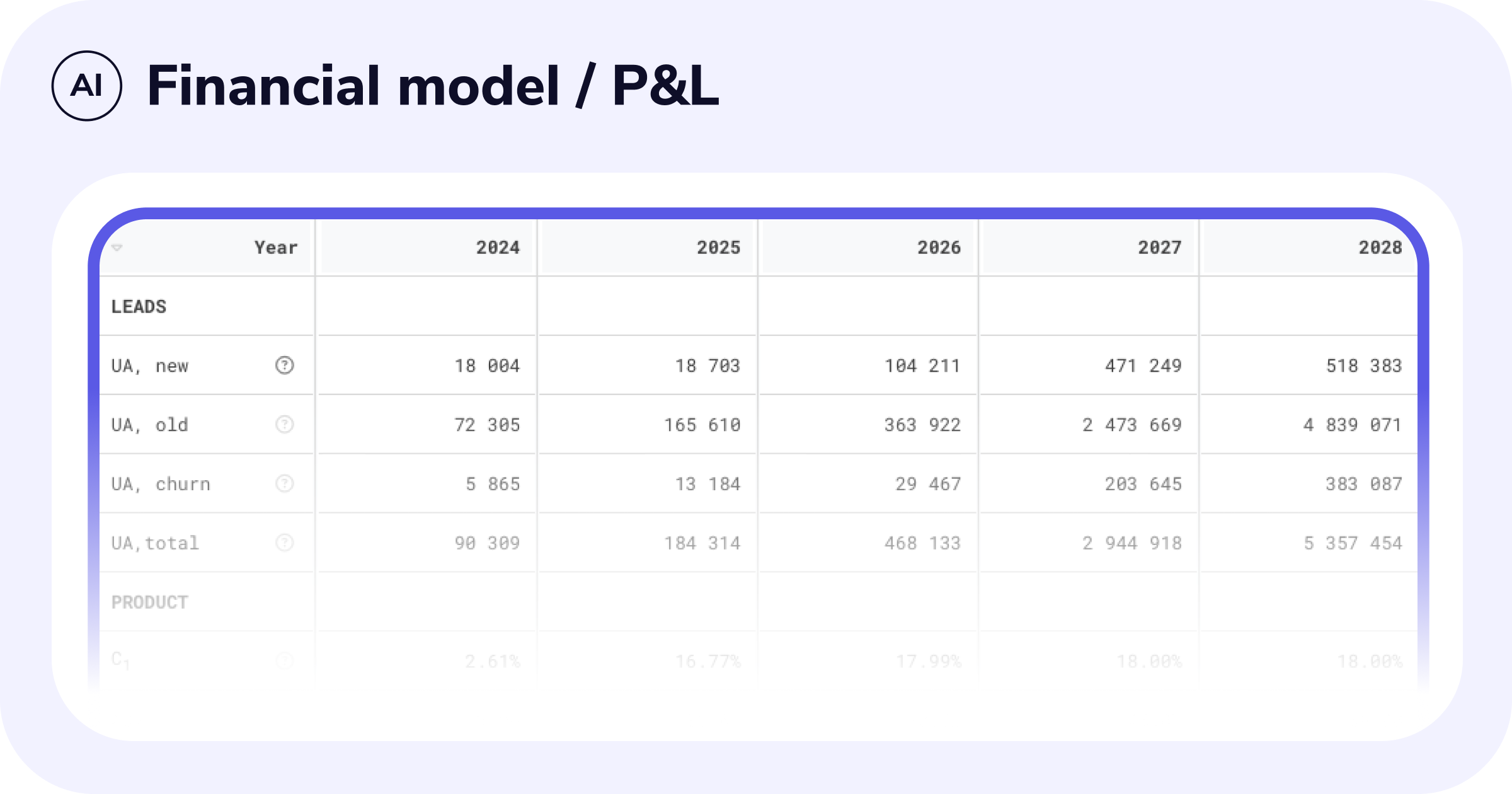Collapse the LEADS section row
Image resolution: width=1512 pixels, height=794 pixels.
pyautogui.click(x=139, y=307)
